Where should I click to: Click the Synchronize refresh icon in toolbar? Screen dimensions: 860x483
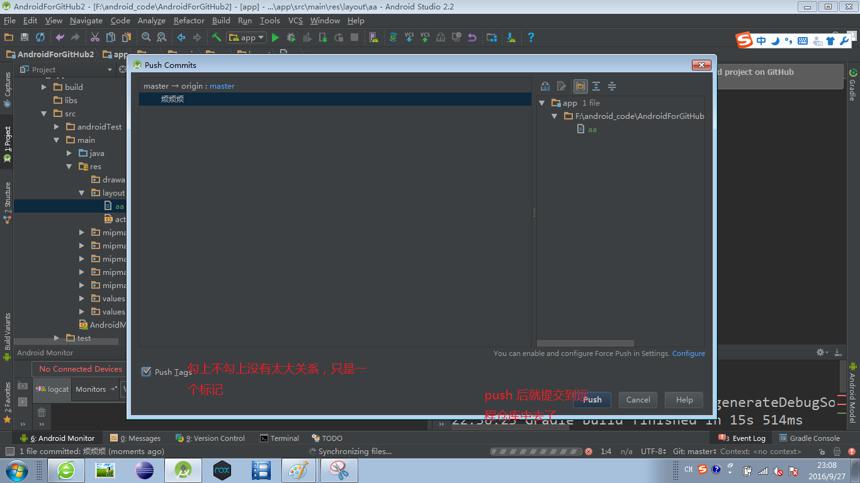pos(41,38)
